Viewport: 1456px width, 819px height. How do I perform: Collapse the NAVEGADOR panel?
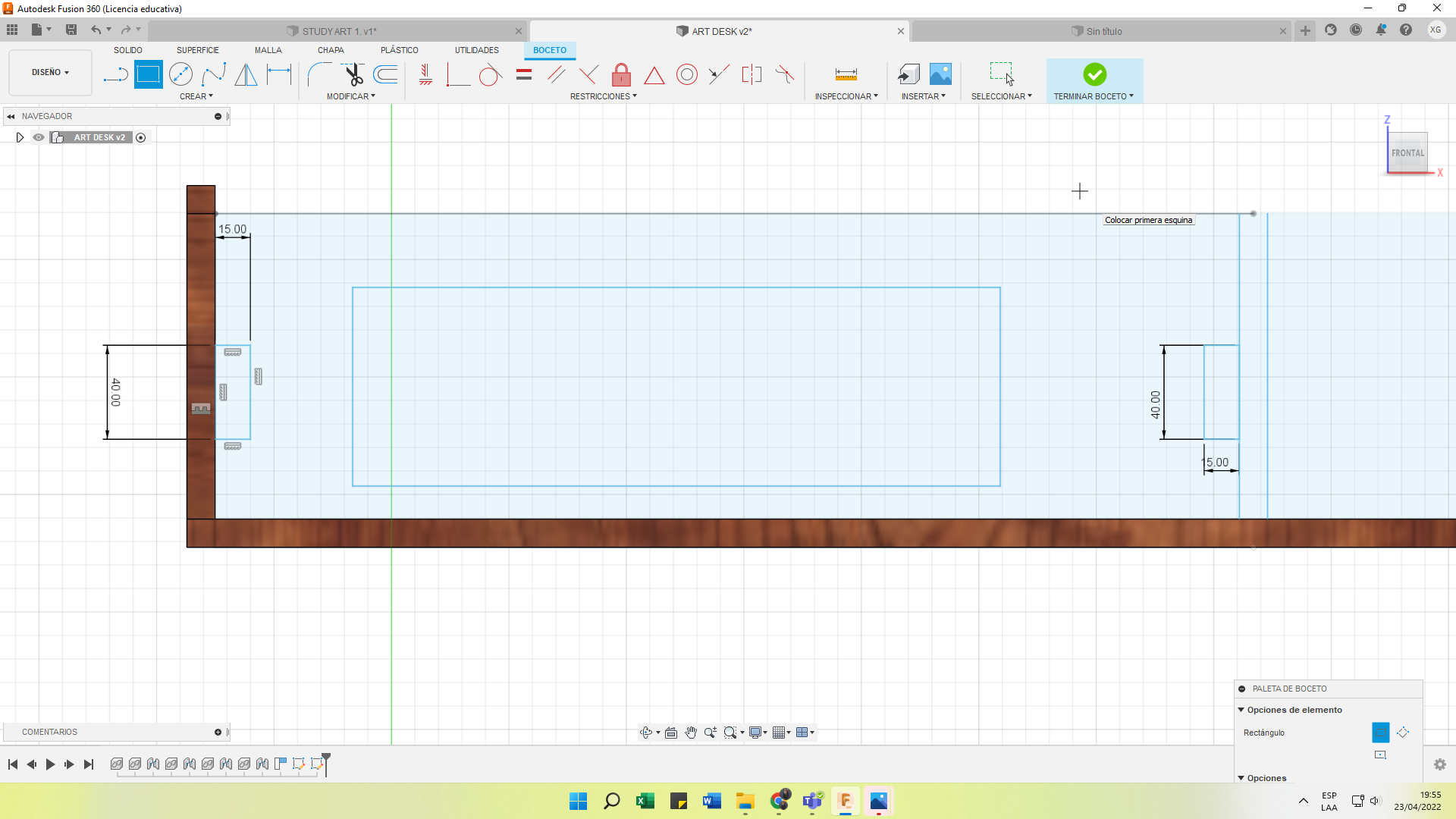(x=11, y=116)
